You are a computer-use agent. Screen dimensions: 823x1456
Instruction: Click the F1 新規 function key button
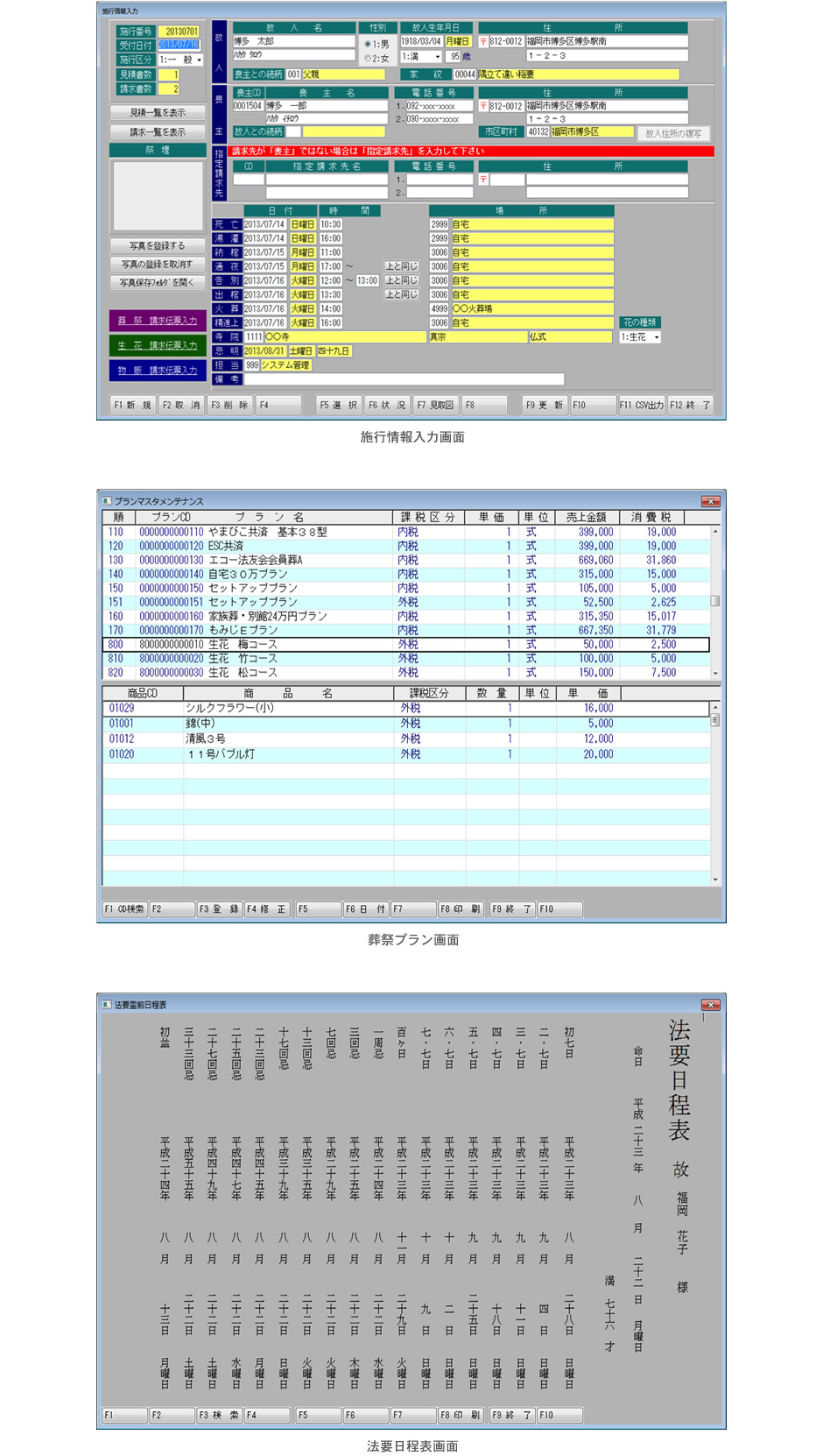(x=133, y=405)
